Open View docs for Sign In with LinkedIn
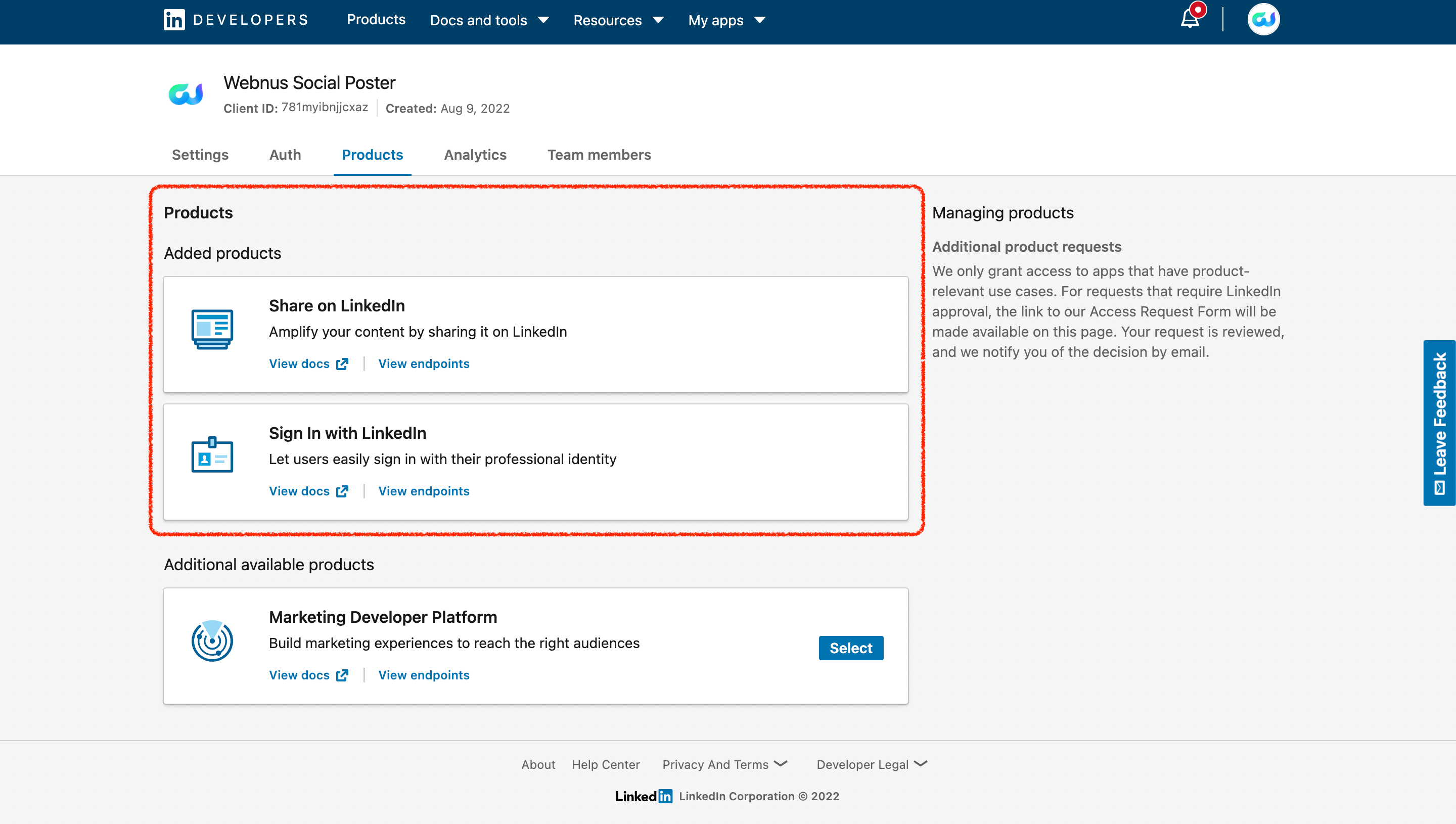This screenshot has width=1456, height=824. pos(308,491)
